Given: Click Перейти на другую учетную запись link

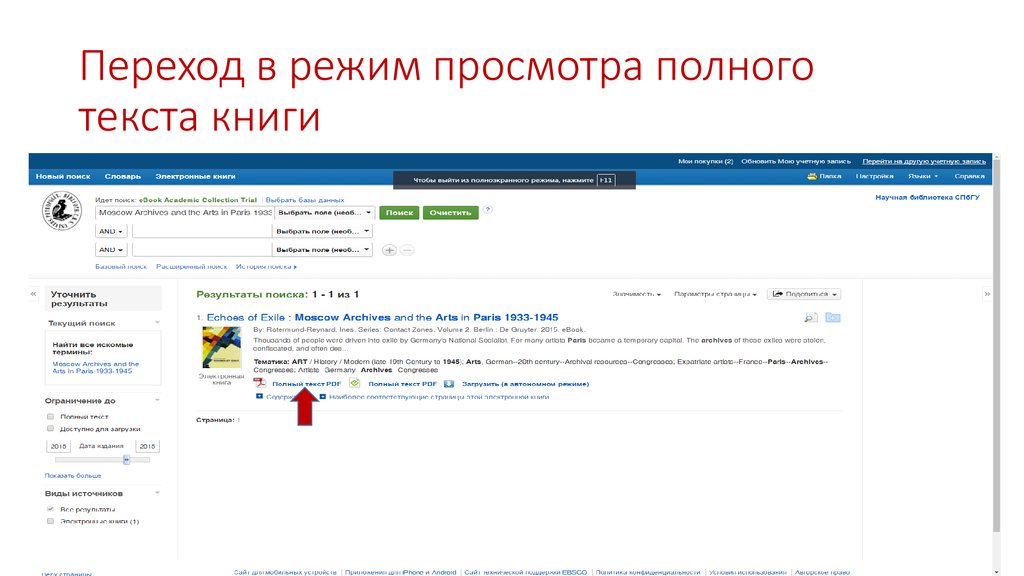Looking at the screenshot, I should pyautogui.click(x=923, y=161).
